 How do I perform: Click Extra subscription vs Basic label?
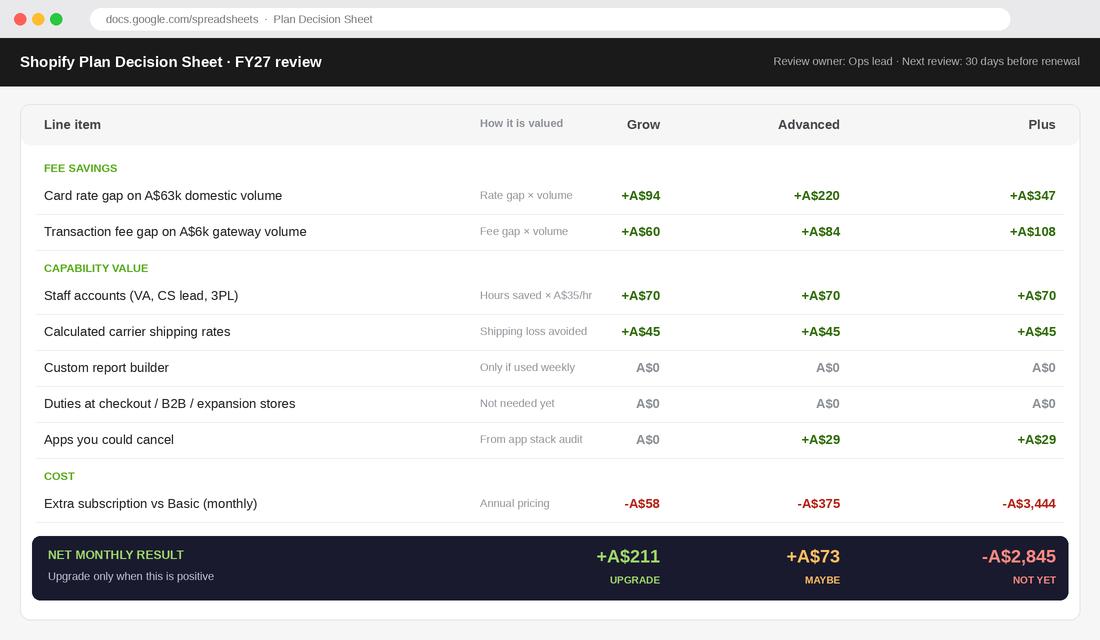(150, 504)
